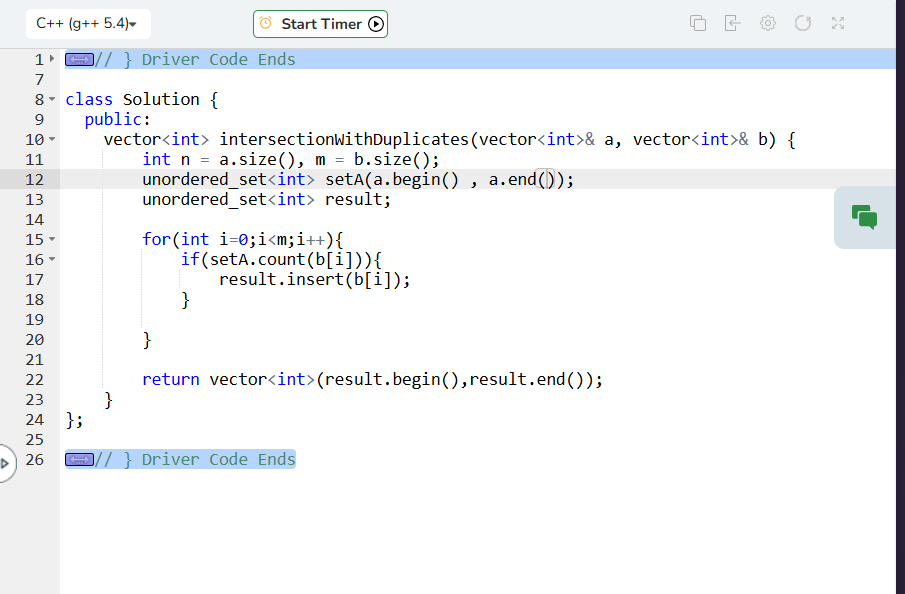Click the alarm clock icon in Start Timer
This screenshot has width=905, height=594.
pyautogui.click(x=265, y=24)
